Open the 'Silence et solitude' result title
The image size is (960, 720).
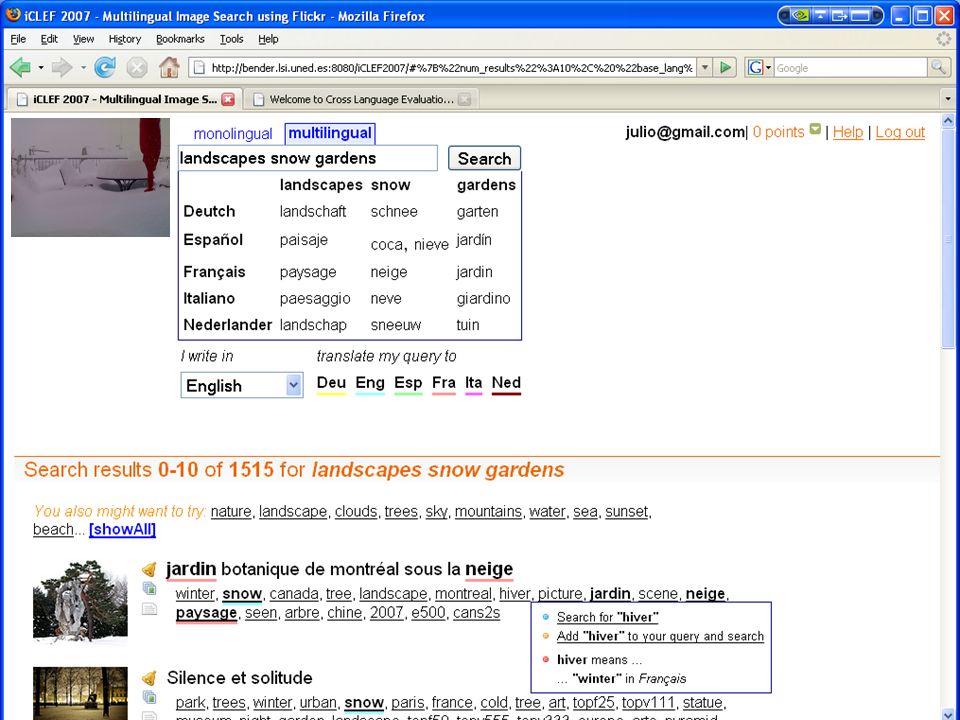[x=239, y=678]
